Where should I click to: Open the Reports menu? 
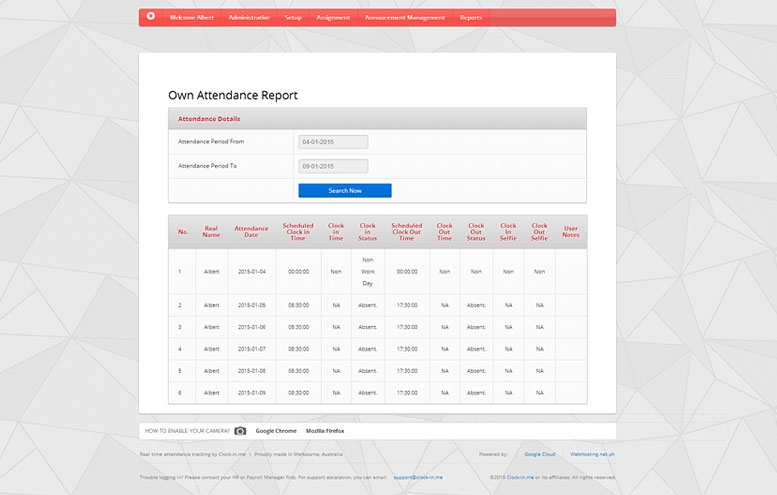tap(471, 17)
